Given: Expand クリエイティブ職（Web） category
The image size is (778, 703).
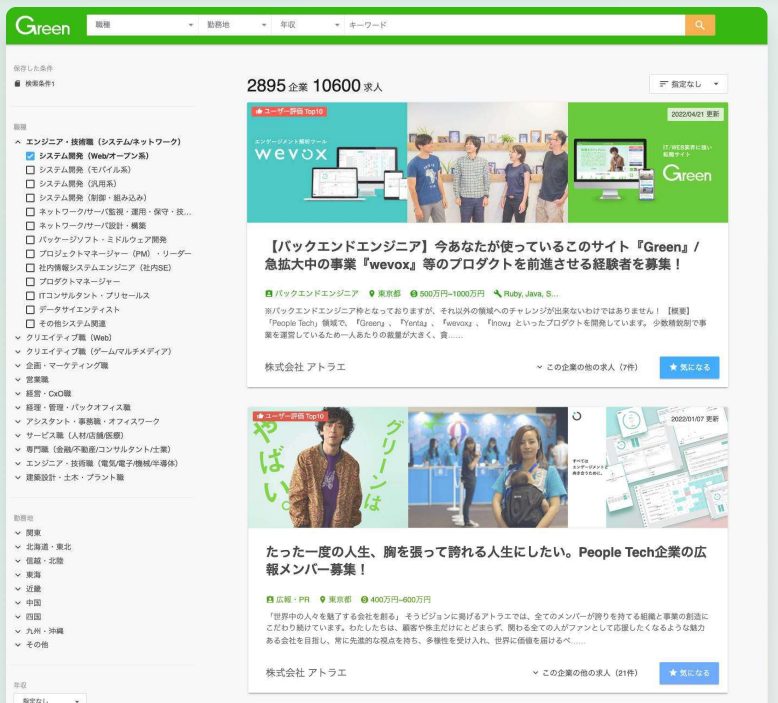Looking at the screenshot, I should 18,337.
